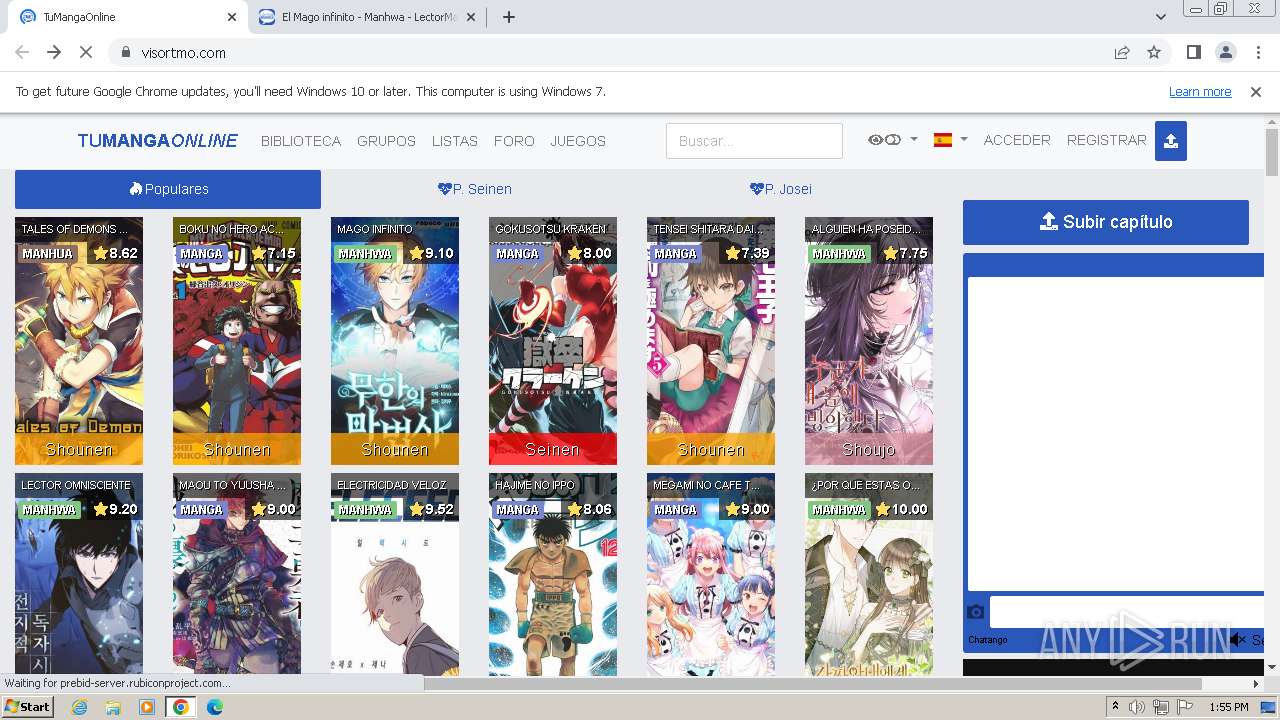
Task: Close the TuMangaOnline tab
Action: tap(232, 17)
